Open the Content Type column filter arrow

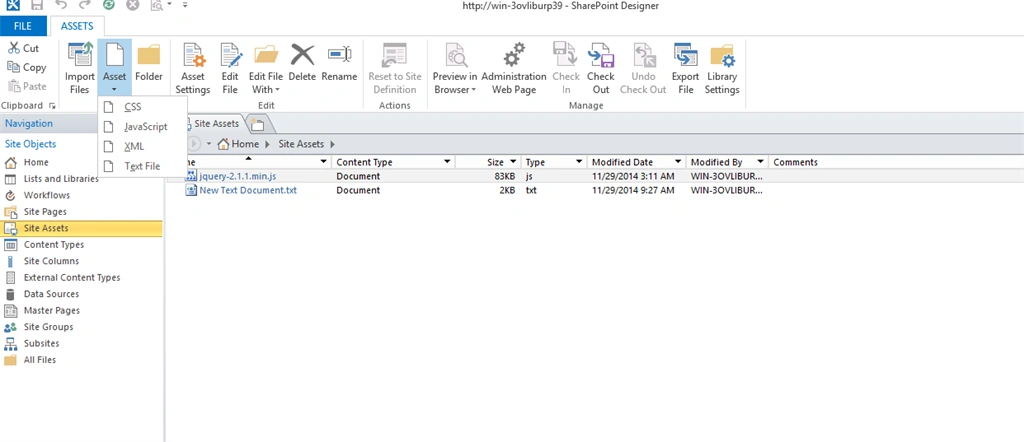447,162
